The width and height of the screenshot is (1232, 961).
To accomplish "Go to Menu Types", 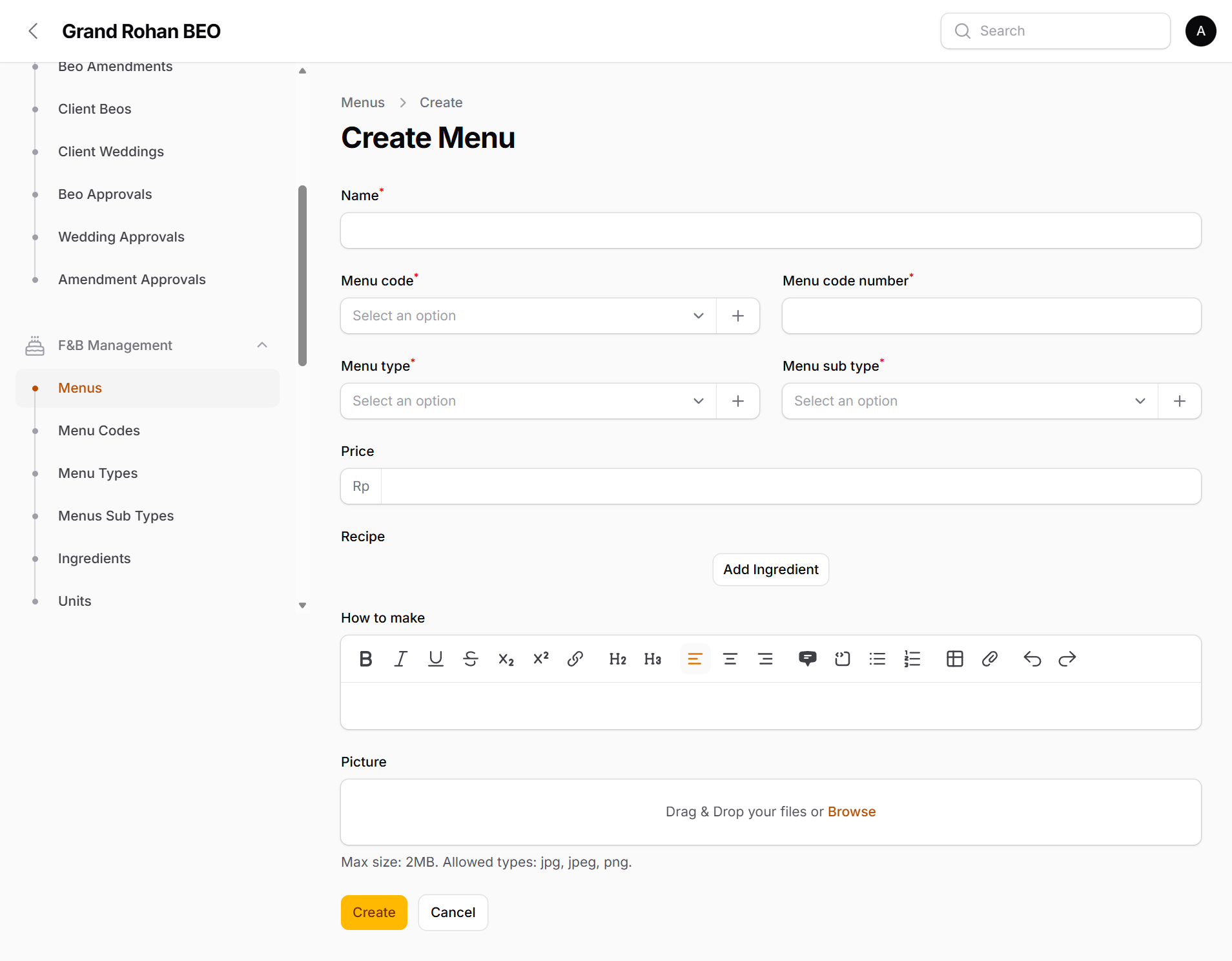I will [x=98, y=473].
